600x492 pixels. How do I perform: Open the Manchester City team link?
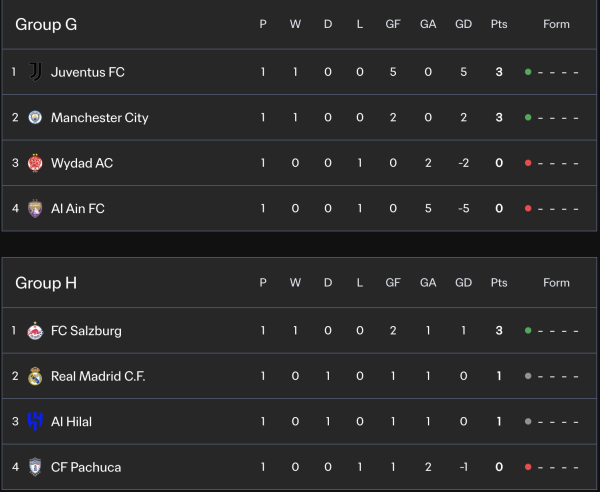click(99, 118)
